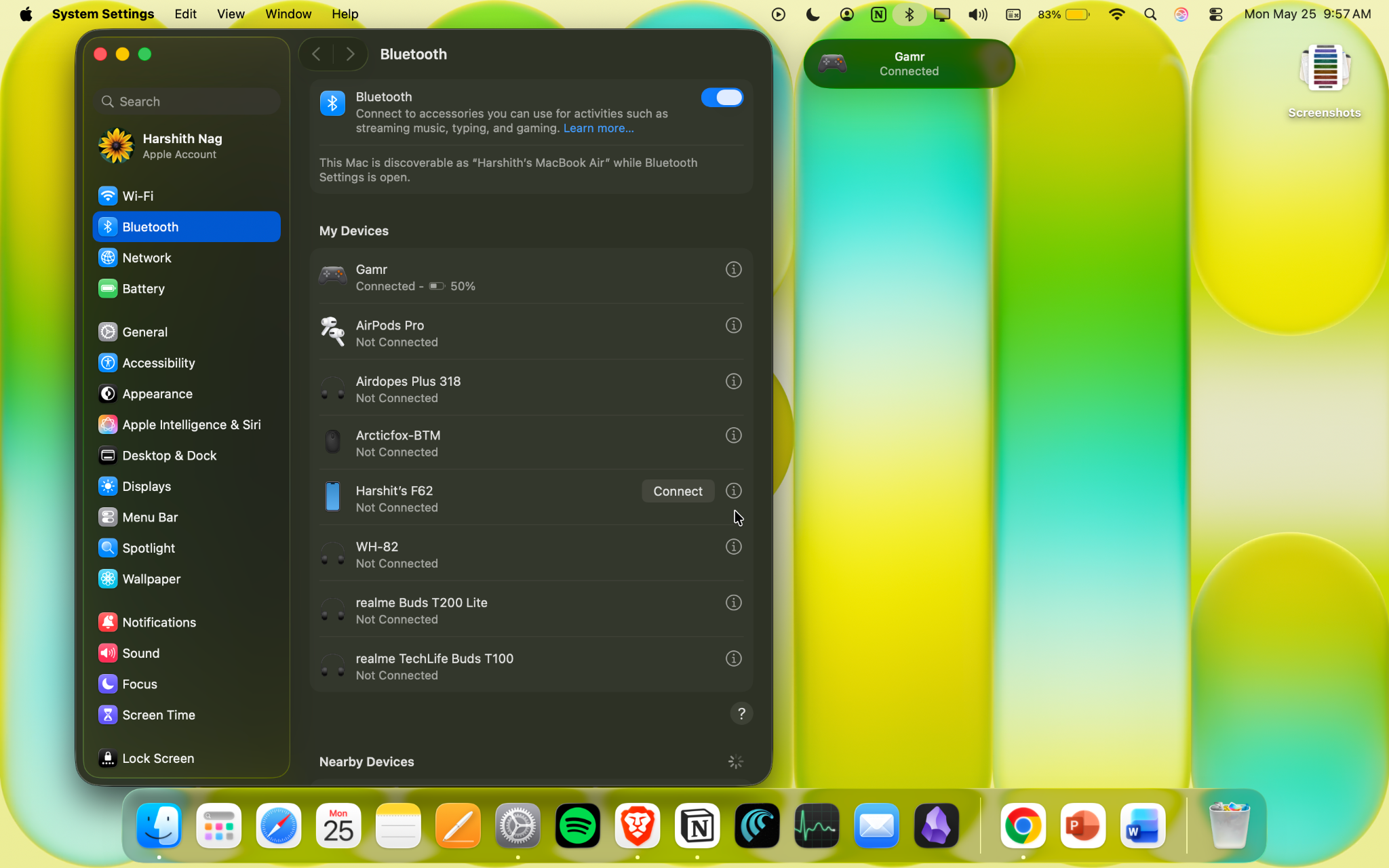Open Notifications settings
Screen dimensions: 1389x868
coord(187,623)
